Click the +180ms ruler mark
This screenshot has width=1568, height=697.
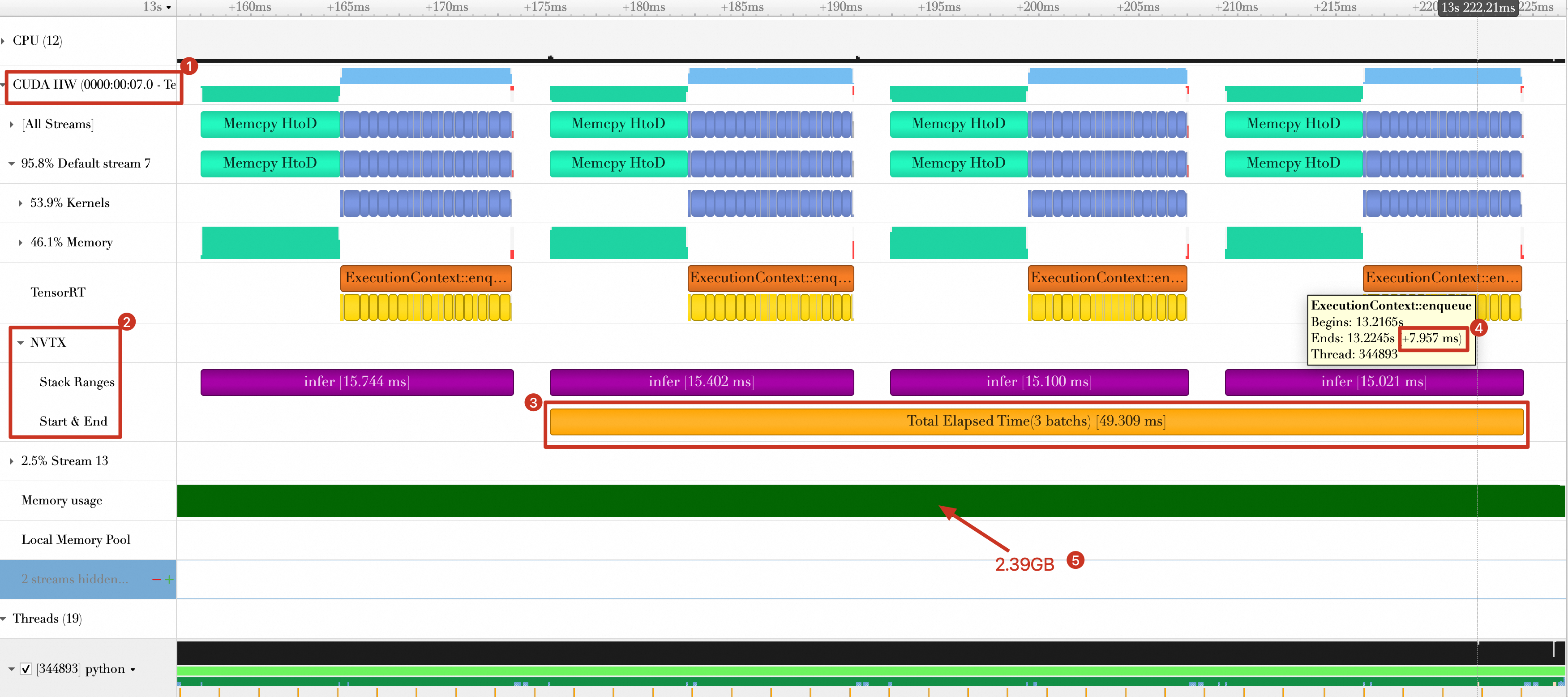[x=643, y=7]
